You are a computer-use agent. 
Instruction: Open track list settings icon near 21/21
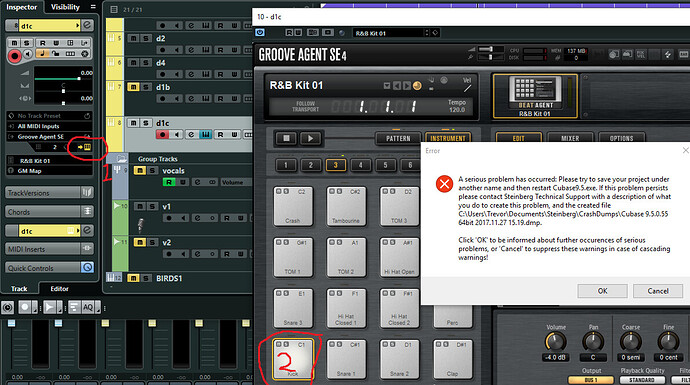point(114,10)
